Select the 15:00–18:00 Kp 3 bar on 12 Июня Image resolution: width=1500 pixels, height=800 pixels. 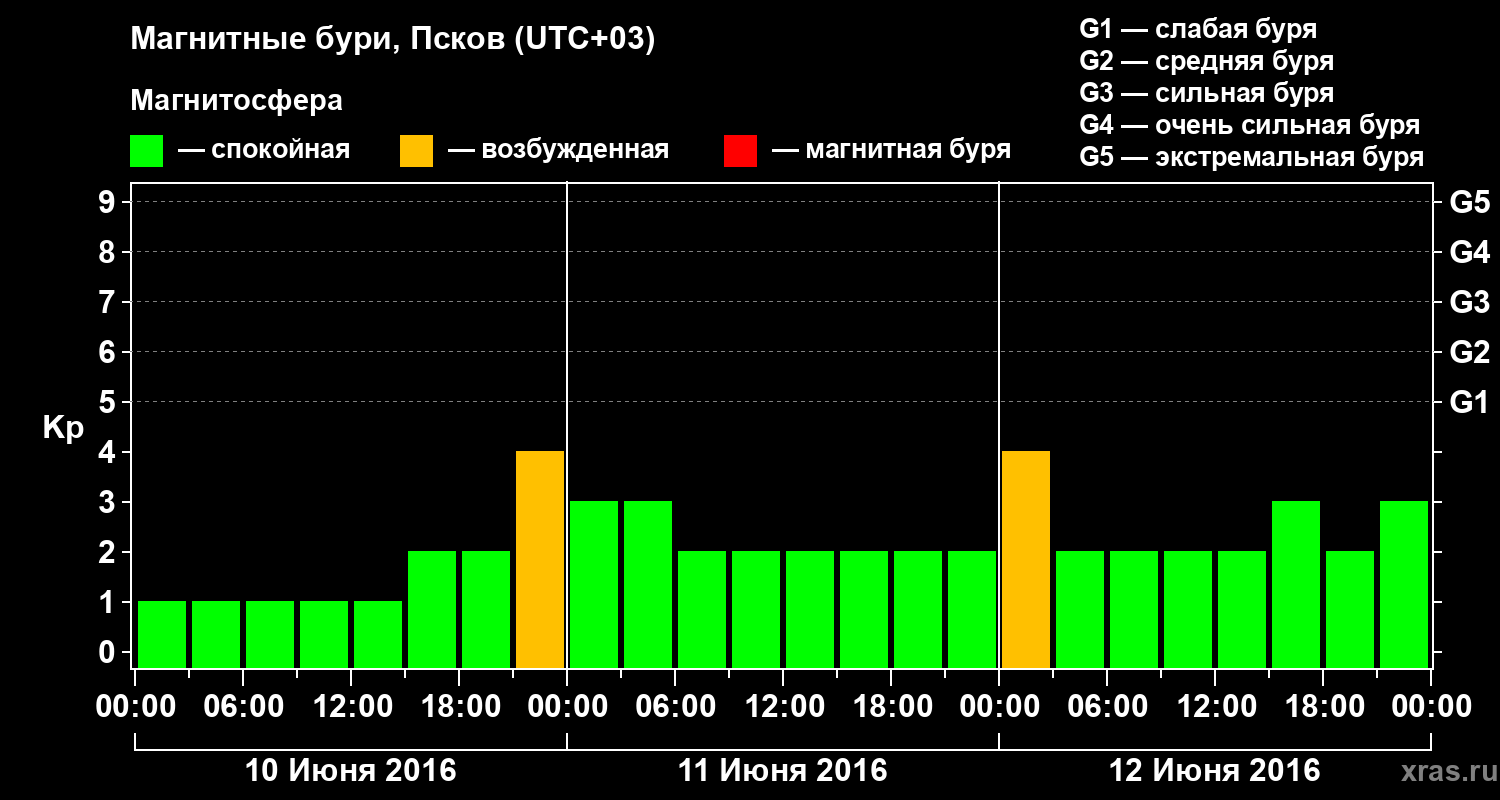(1296, 584)
